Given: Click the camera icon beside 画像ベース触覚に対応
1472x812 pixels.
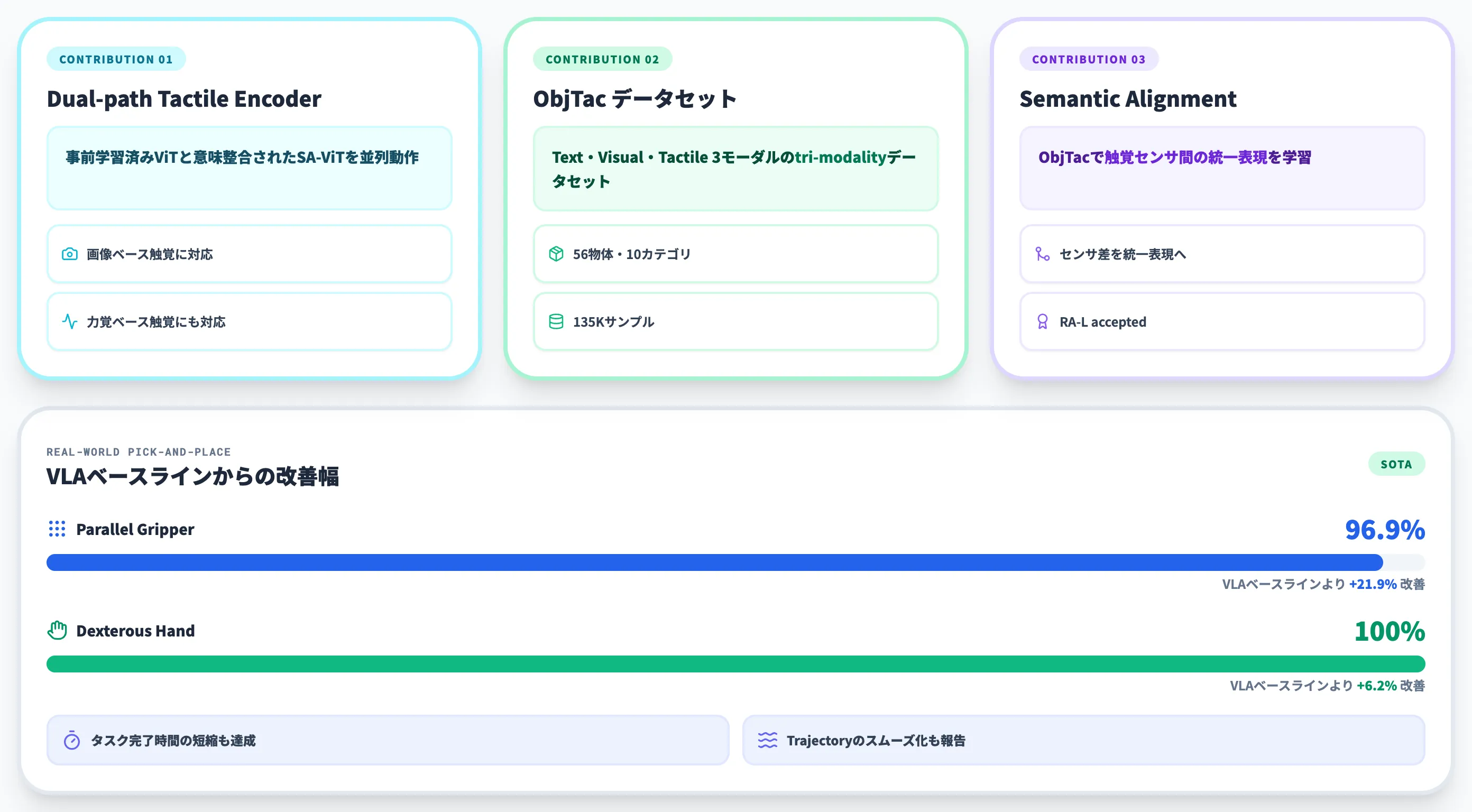Looking at the screenshot, I should coord(70,254).
